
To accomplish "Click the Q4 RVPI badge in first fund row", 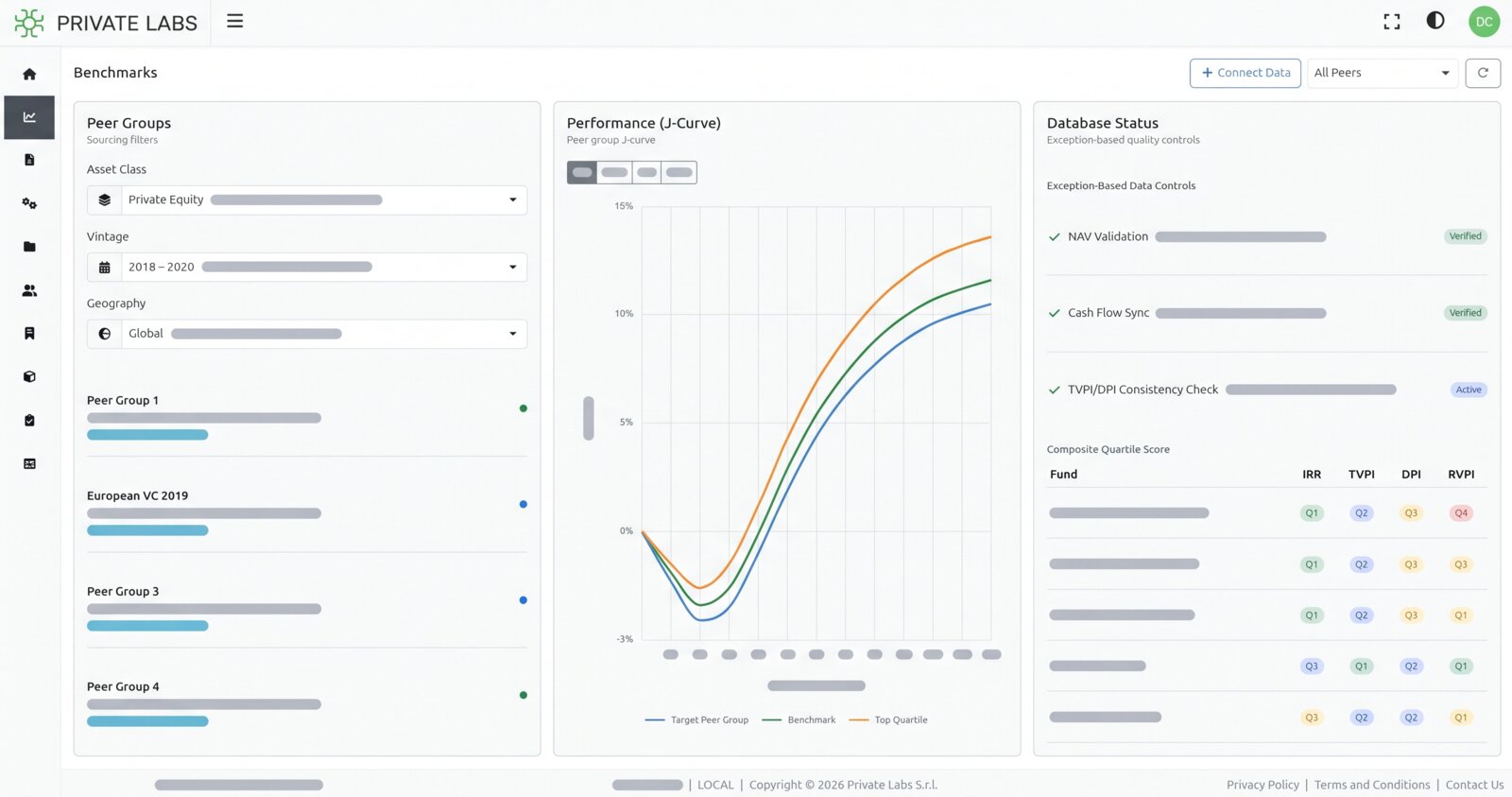I will (1461, 513).
